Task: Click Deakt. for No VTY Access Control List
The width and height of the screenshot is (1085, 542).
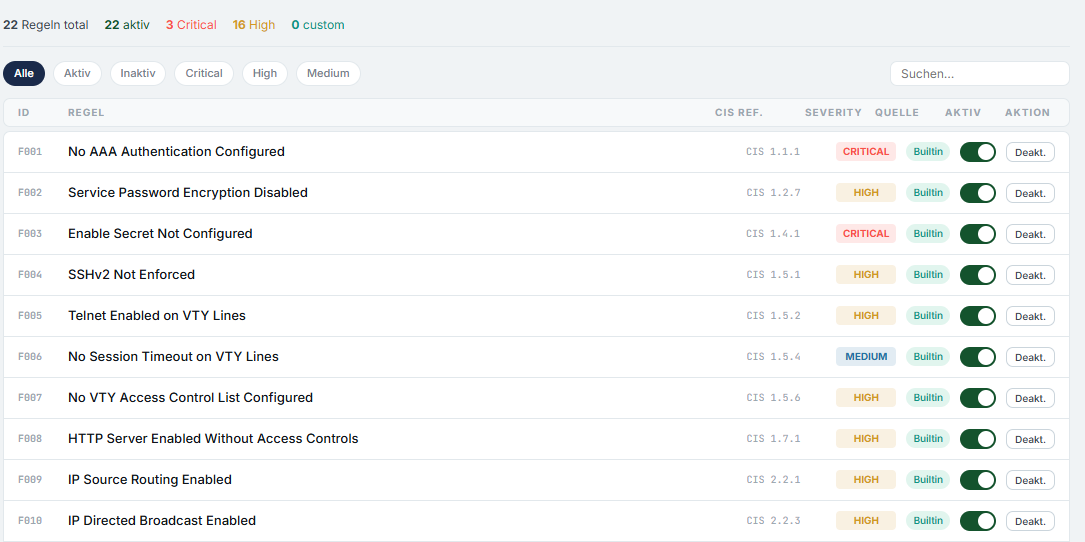Action: tap(1030, 398)
